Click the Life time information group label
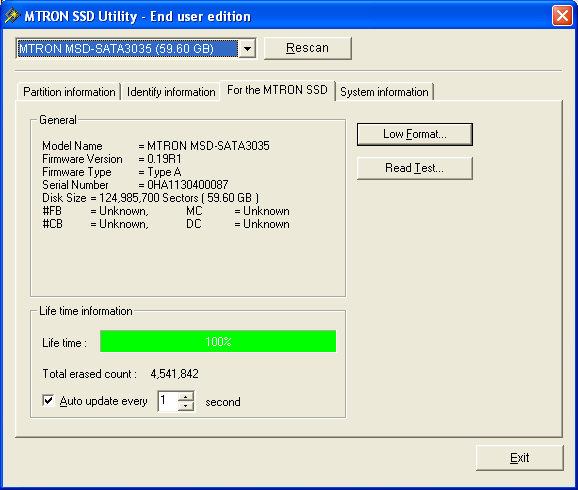 [86, 311]
